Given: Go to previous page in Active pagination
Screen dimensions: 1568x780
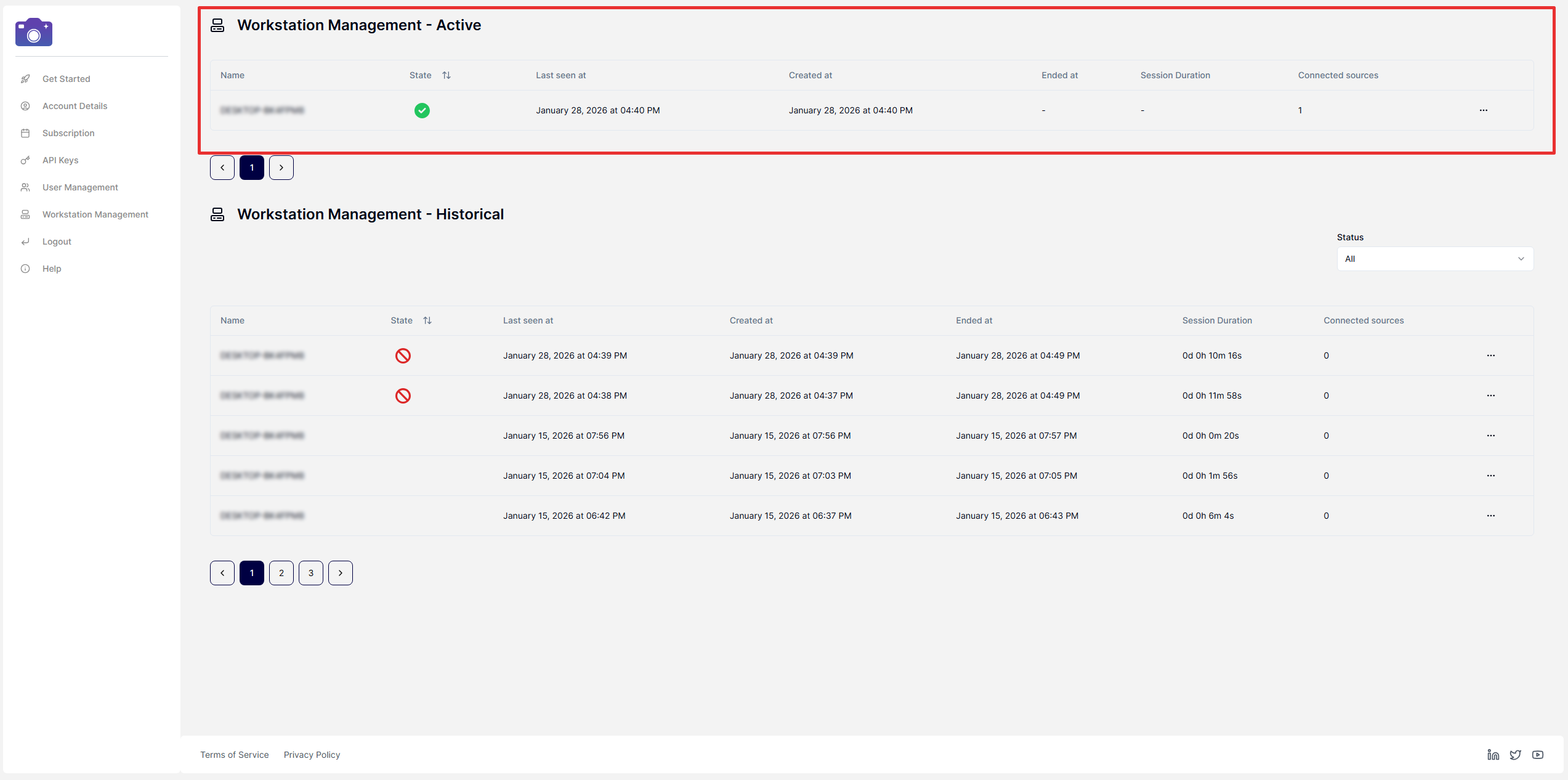Looking at the screenshot, I should point(222,168).
